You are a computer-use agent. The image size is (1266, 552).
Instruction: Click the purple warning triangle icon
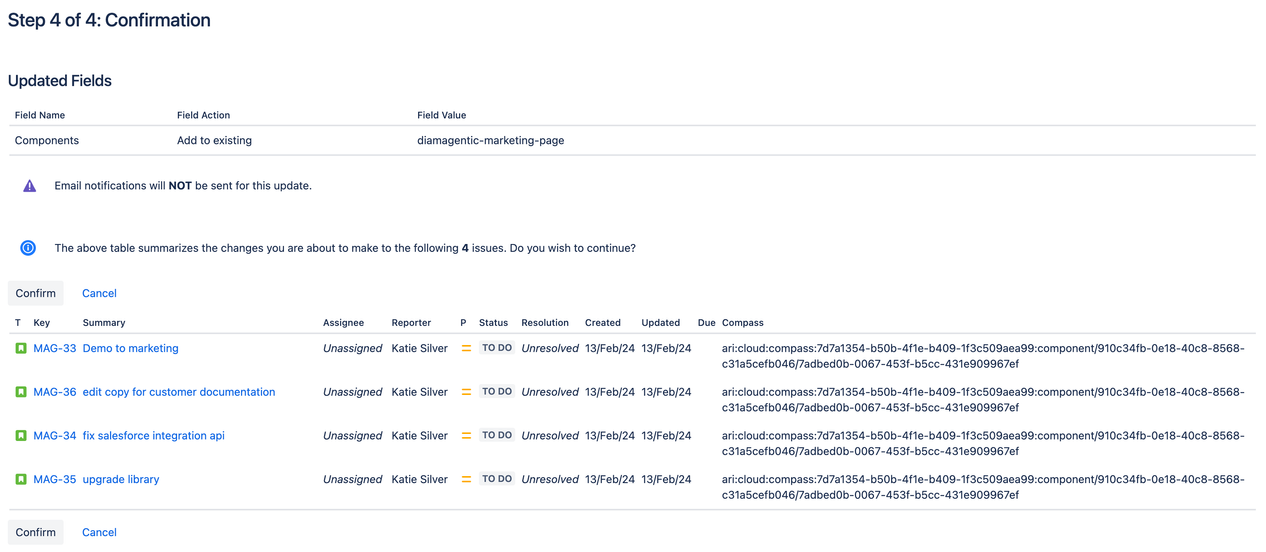(30, 186)
